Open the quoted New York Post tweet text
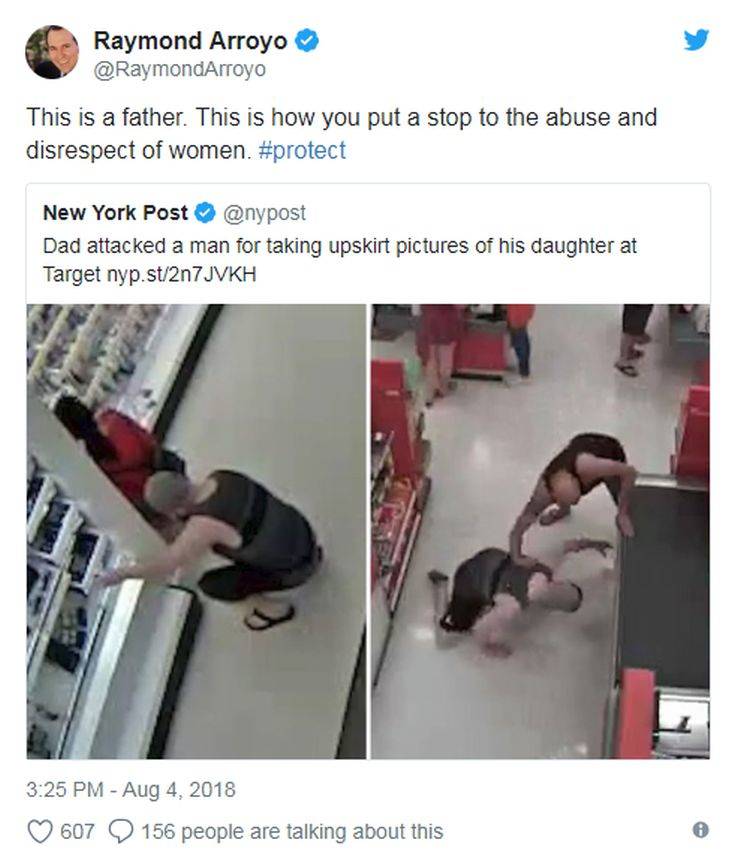 pyautogui.click(x=340, y=260)
